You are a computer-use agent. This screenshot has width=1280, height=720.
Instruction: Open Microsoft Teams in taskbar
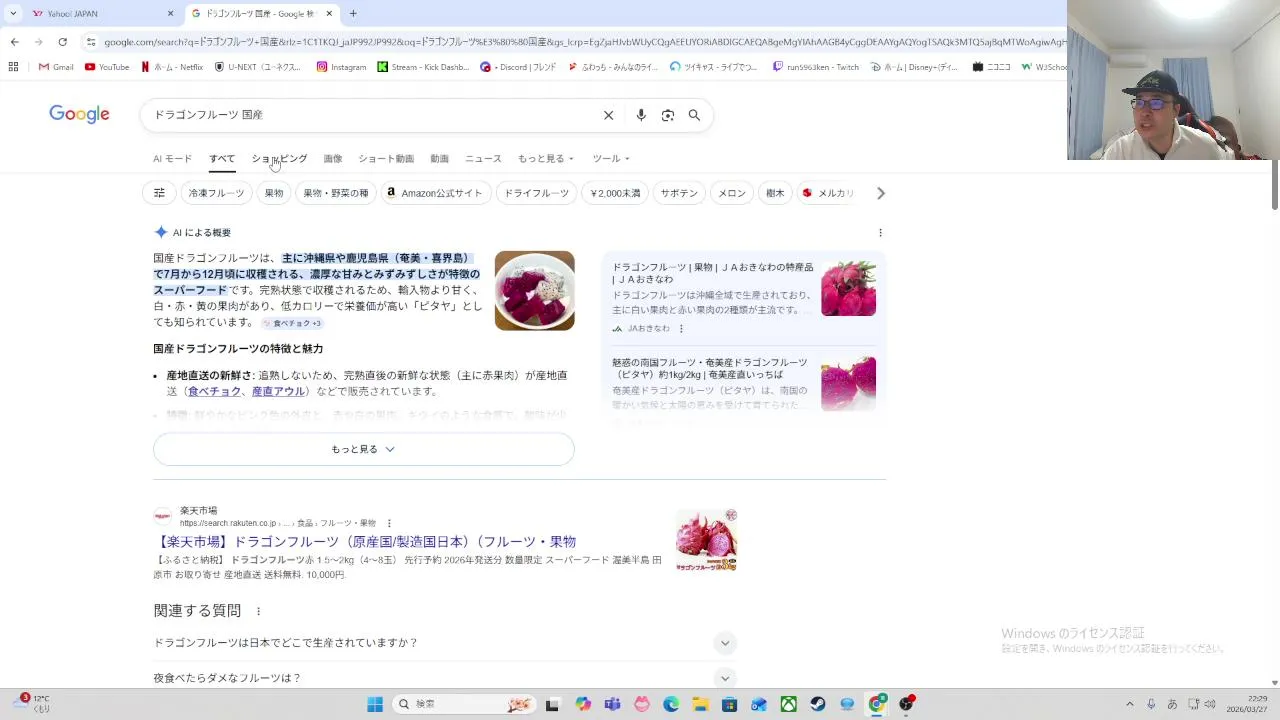tap(612, 704)
